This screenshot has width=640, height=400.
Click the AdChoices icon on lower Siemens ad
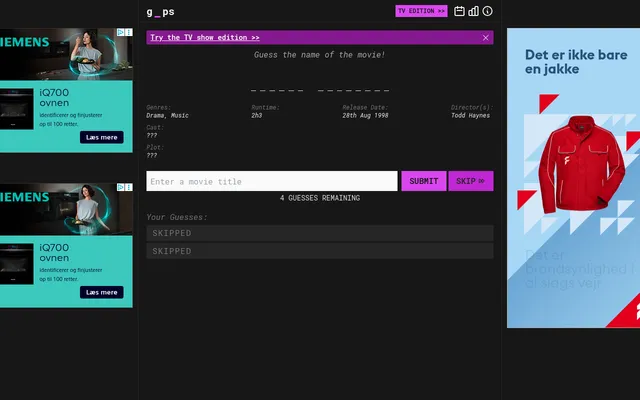[x=121, y=187]
